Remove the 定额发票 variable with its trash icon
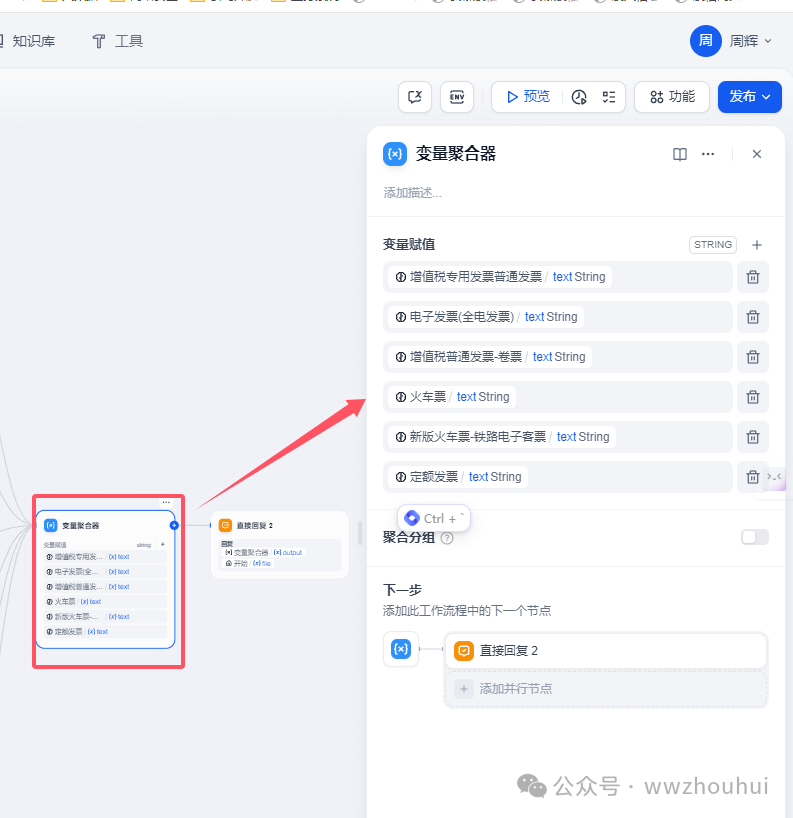The width and height of the screenshot is (793, 818). (x=753, y=477)
